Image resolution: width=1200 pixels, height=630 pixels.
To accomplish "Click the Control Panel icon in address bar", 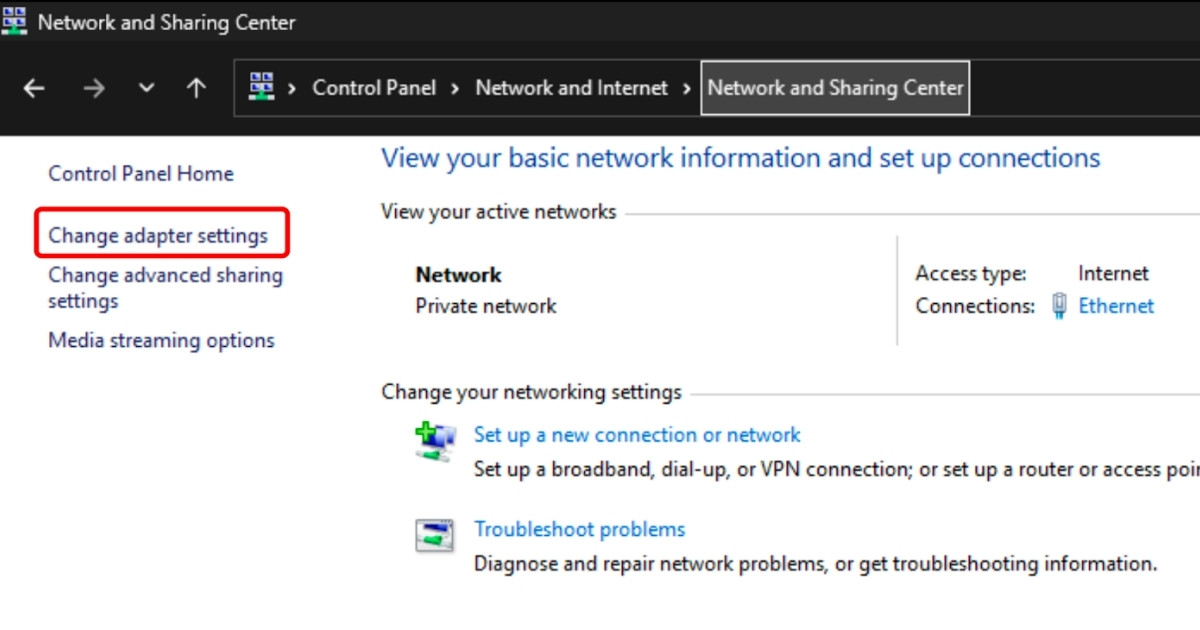I will pyautogui.click(x=261, y=88).
